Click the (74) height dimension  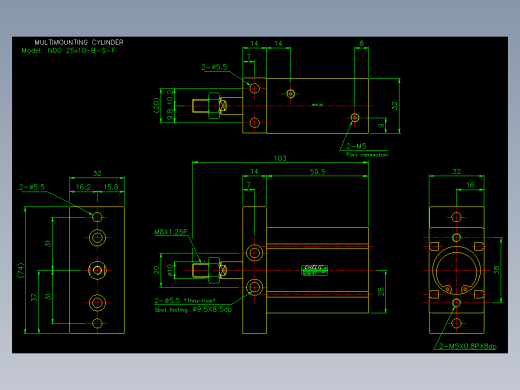click(21, 270)
